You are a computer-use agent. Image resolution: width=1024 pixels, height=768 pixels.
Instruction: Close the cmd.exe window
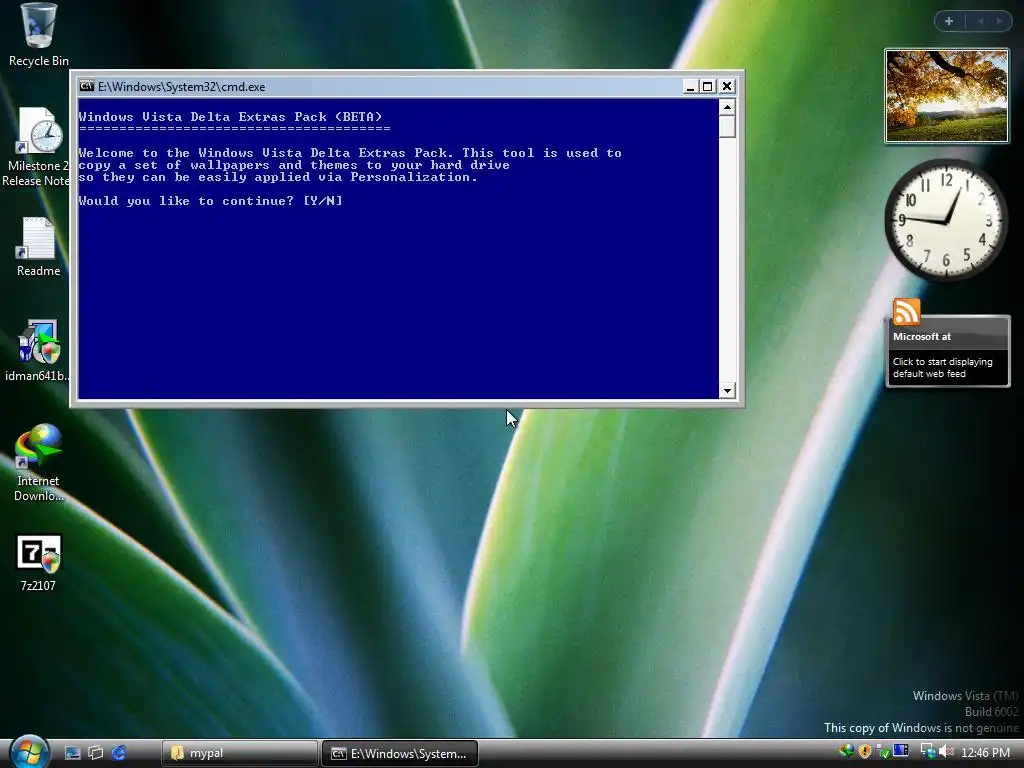coord(727,86)
